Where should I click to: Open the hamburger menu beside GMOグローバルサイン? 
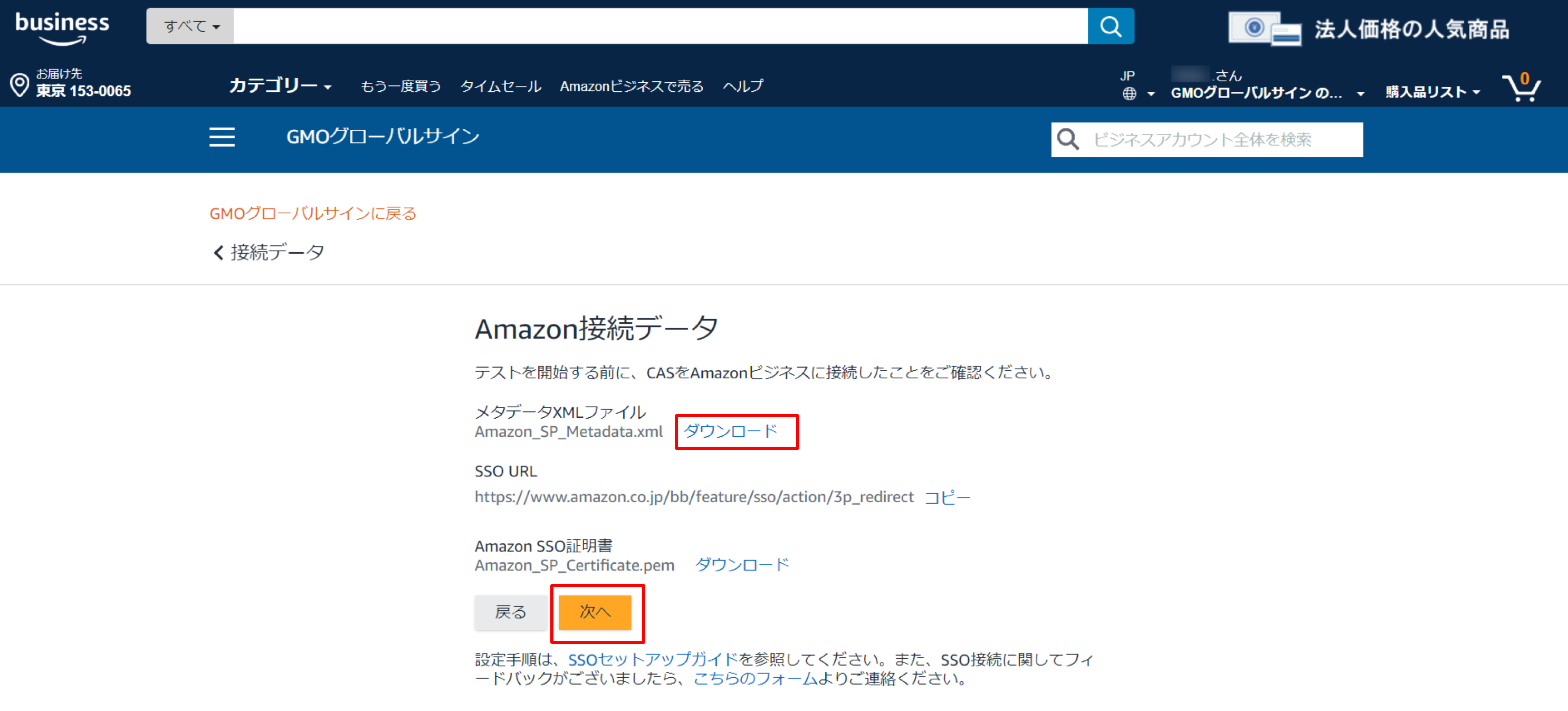pos(222,137)
